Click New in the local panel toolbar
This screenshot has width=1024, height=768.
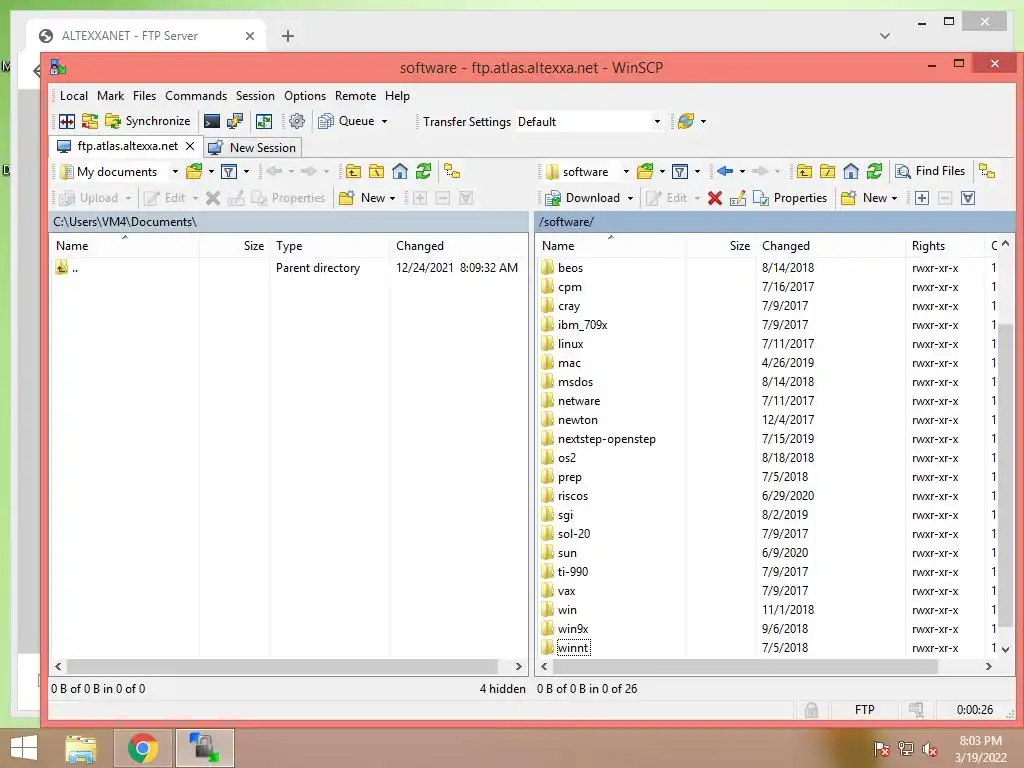click(x=367, y=198)
